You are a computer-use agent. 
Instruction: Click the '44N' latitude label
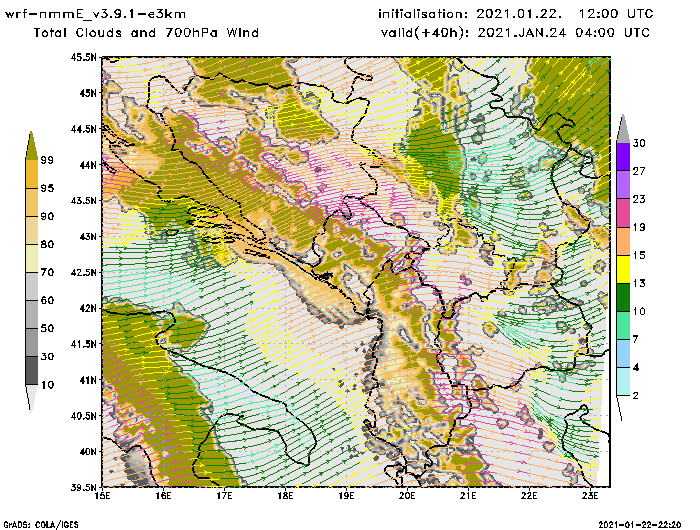point(88,165)
